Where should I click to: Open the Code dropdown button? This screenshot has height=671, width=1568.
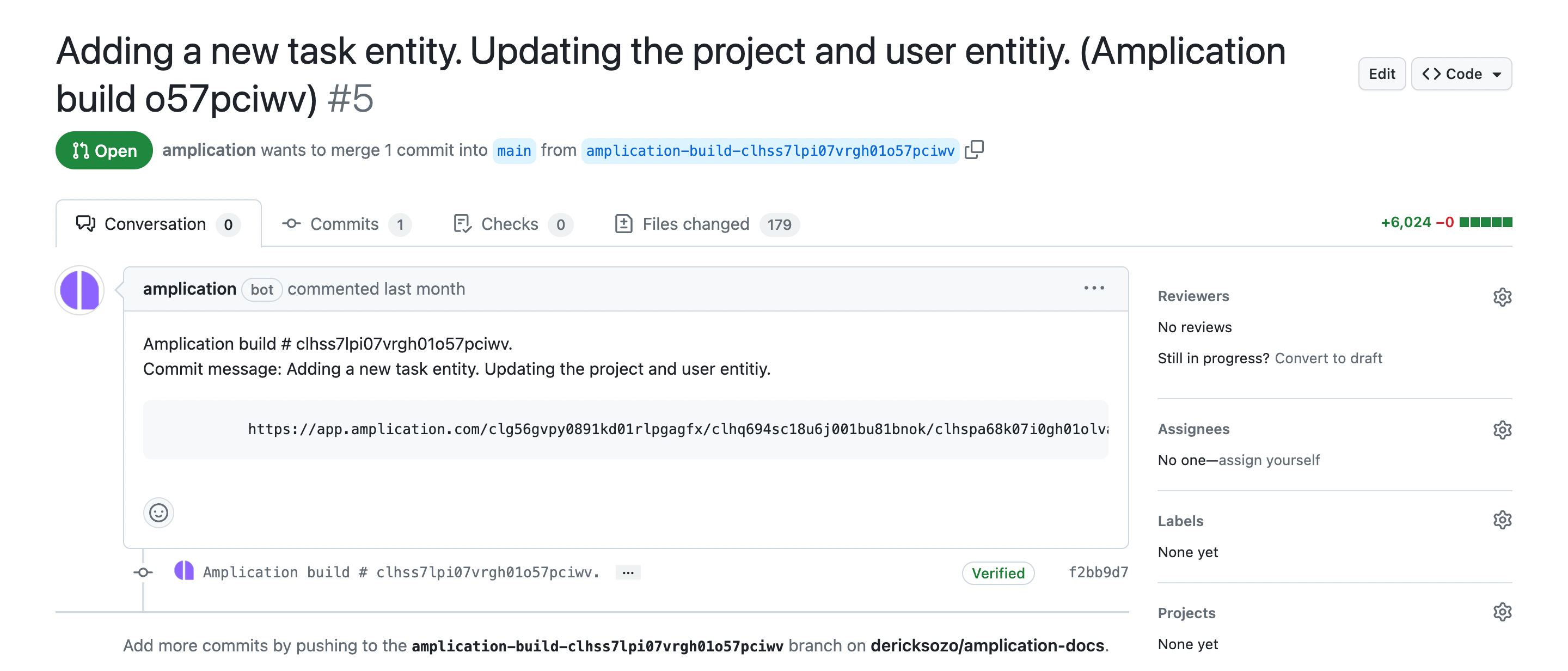(x=1461, y=74)
